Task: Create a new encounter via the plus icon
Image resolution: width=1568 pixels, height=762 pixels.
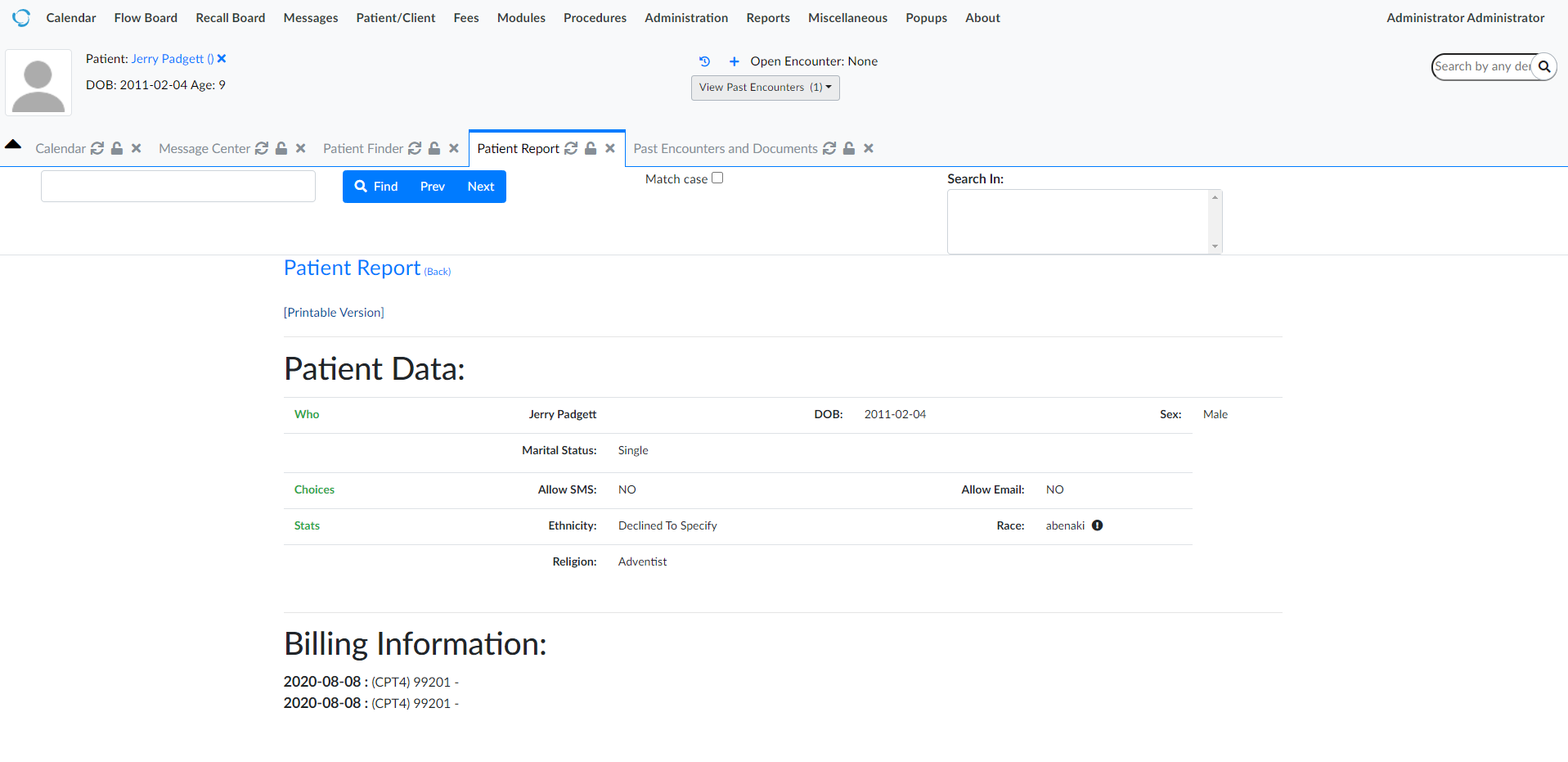Action: pos(733,61)
